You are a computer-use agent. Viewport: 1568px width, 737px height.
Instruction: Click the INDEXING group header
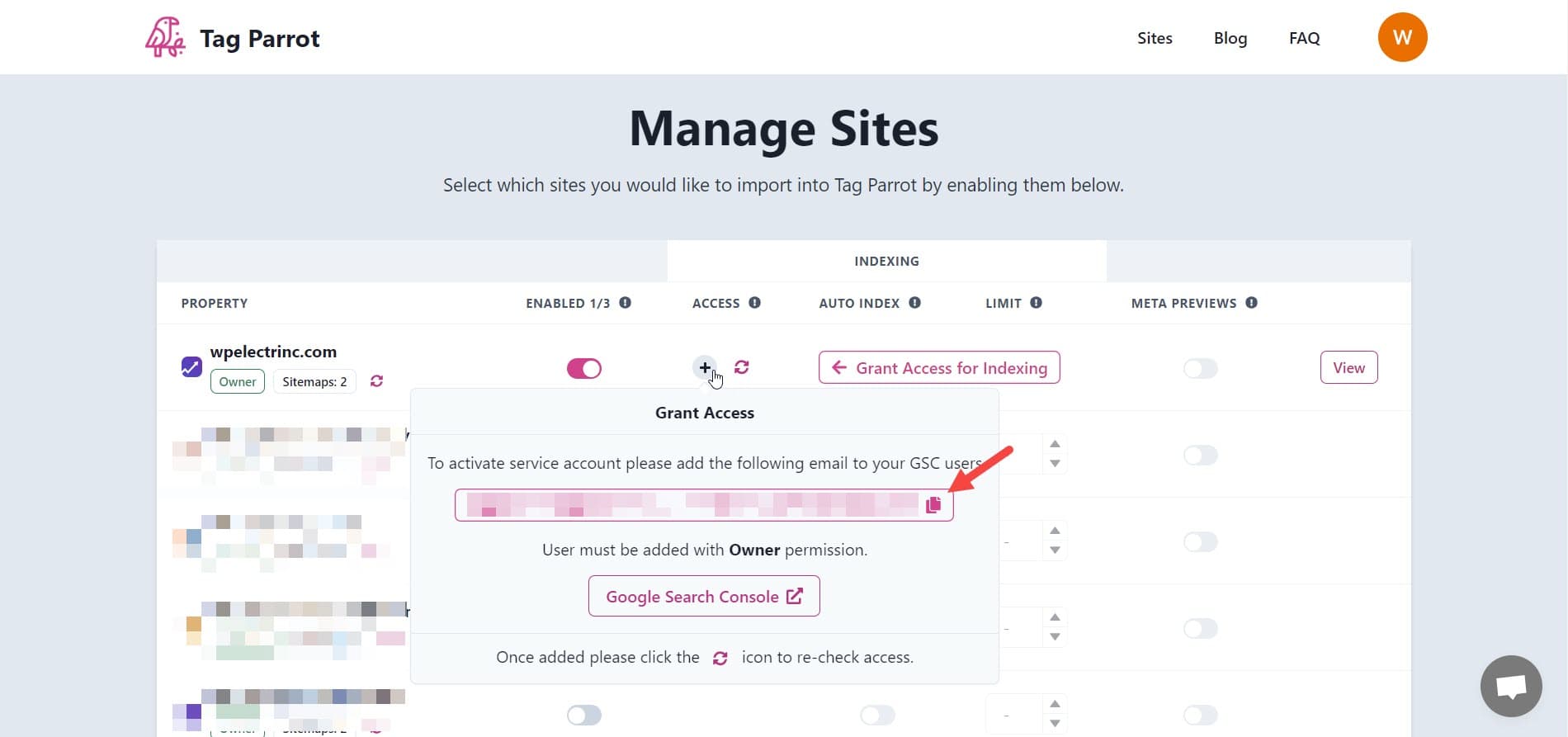pos(886,261)
